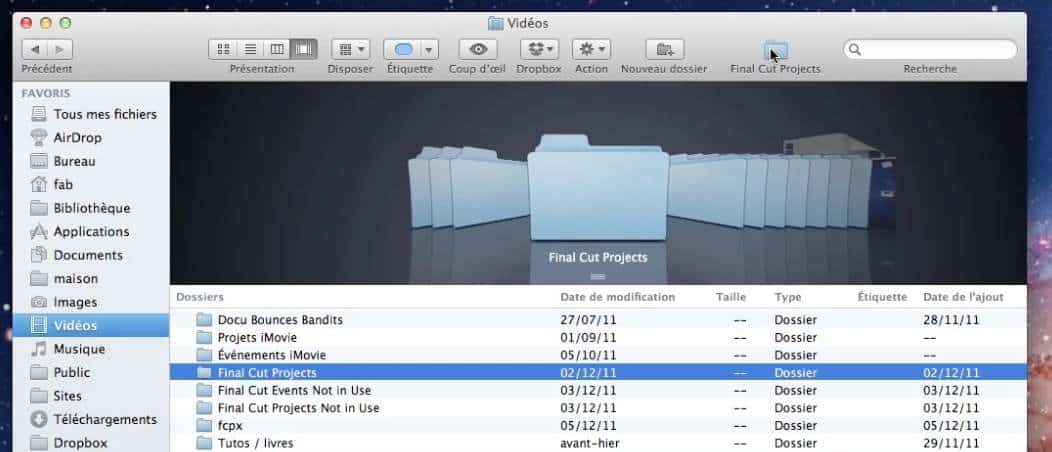Sort by the Taille column header
This screenshot has width=1052, height=452.
coord(731,297)
